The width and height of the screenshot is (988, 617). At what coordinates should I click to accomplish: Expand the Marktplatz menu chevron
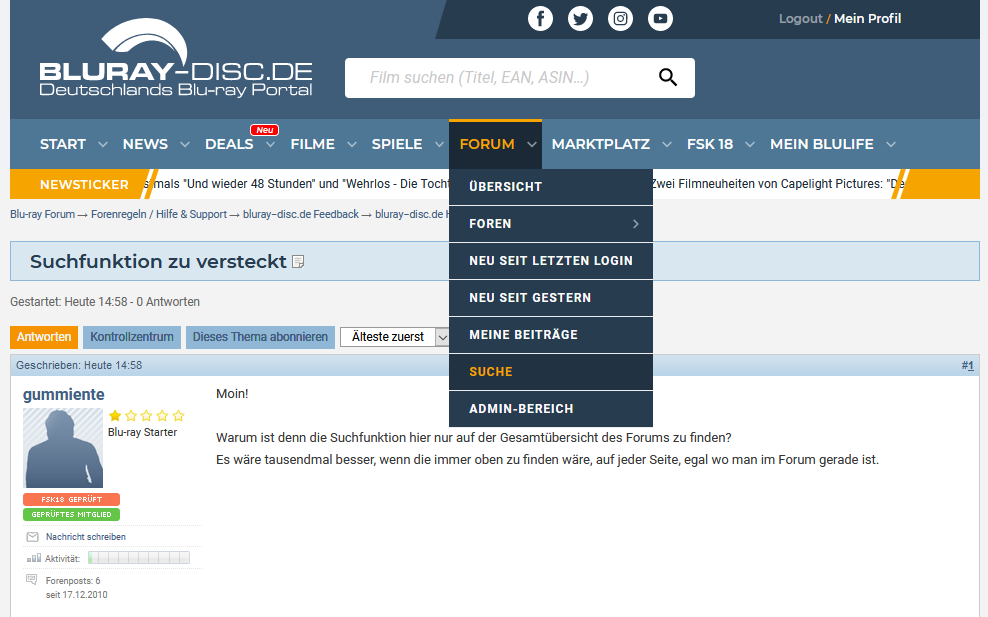click(667, 145)
